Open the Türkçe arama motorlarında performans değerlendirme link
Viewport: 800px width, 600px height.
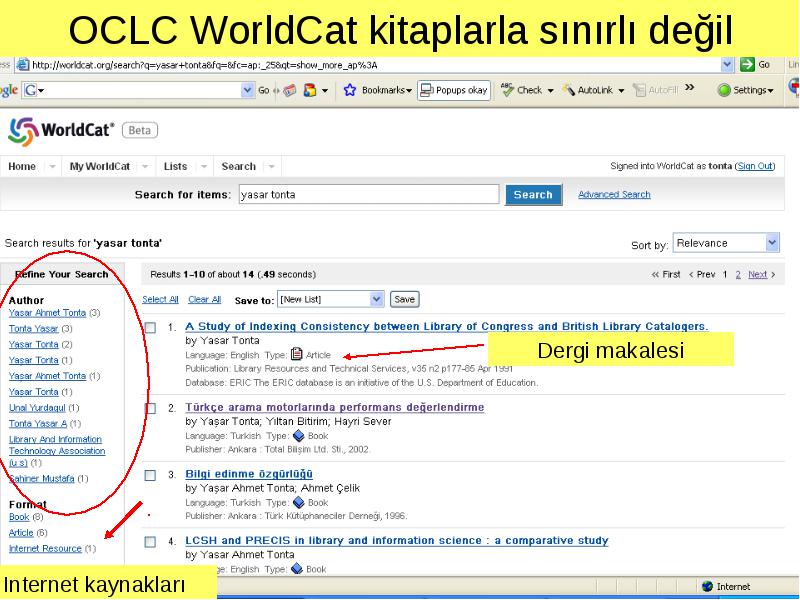pos(335,407)
